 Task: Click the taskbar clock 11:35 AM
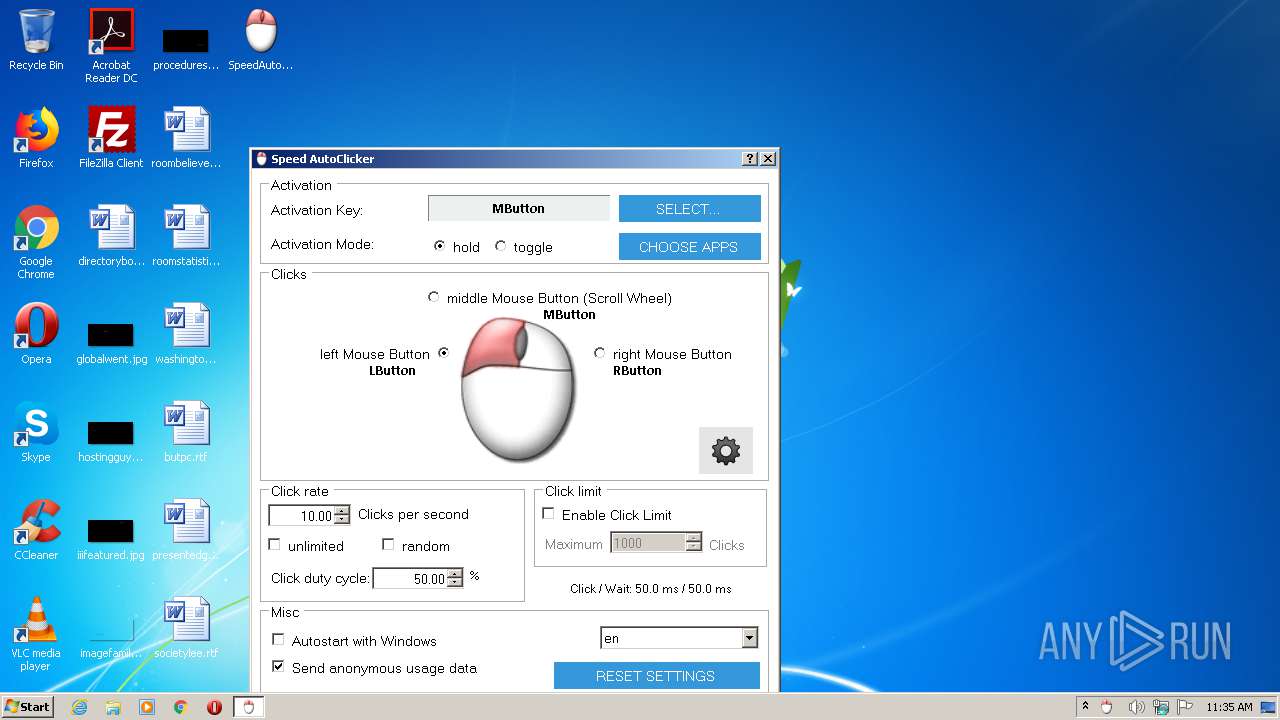tap(1229, 707)
